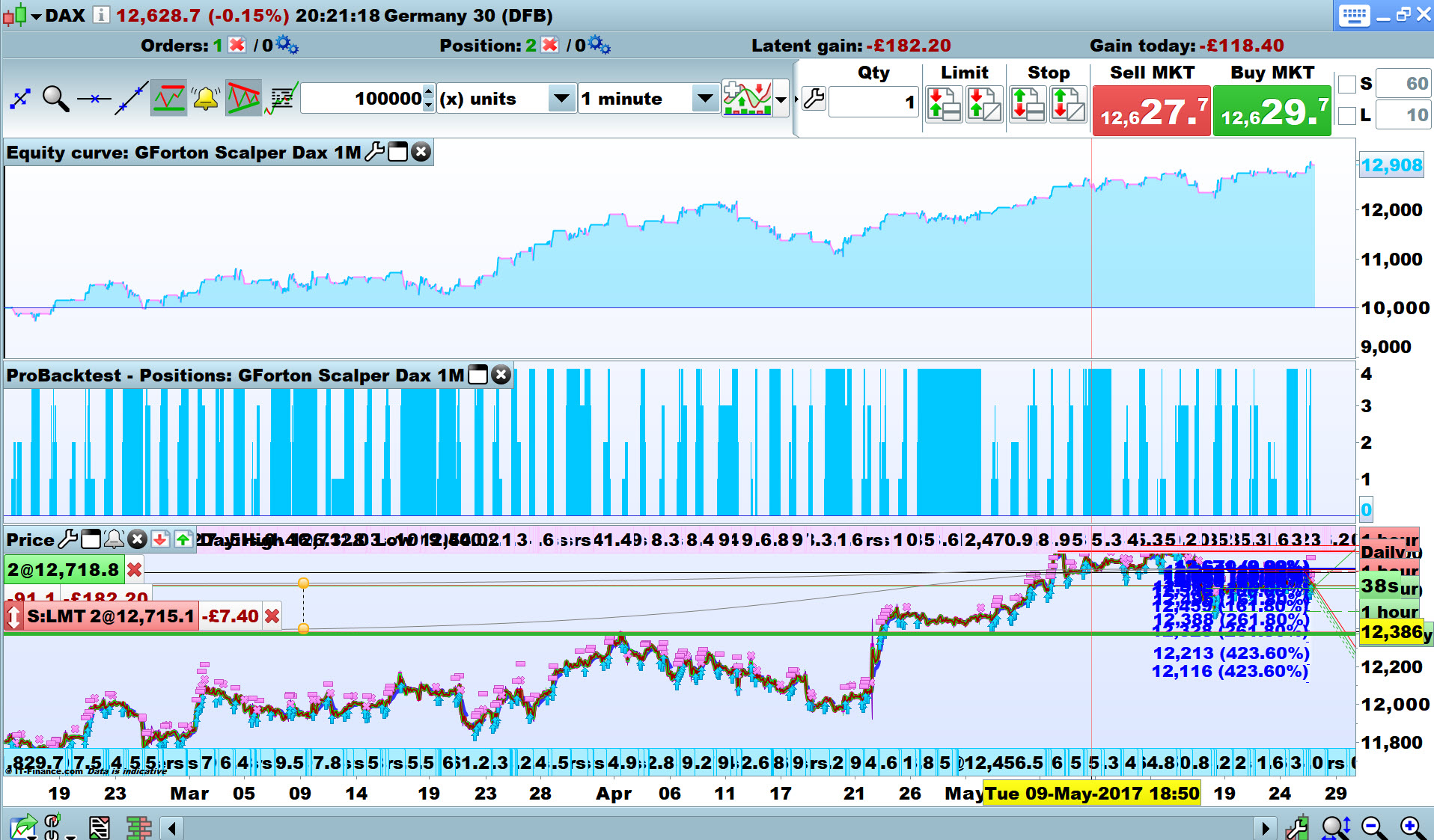Zoom out the chart horizontally
This screenshot has height=840, width=1434.
pyautogui.click(x=1374, y=827)
